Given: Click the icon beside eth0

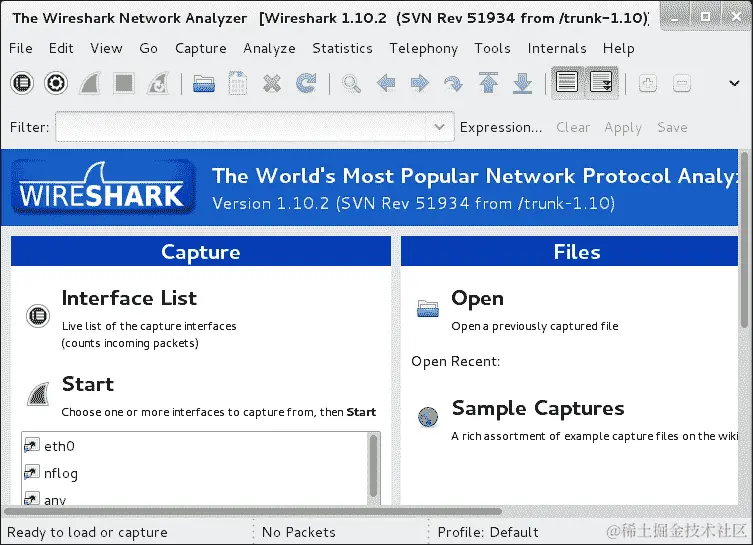Looking at the screenshot, I should [31, 446].
